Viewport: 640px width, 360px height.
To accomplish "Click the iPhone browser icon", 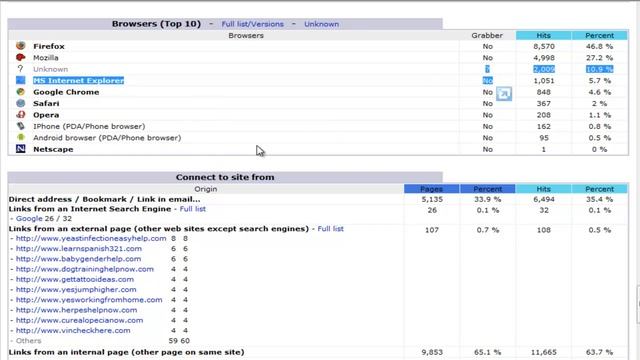I will [20, 126].
